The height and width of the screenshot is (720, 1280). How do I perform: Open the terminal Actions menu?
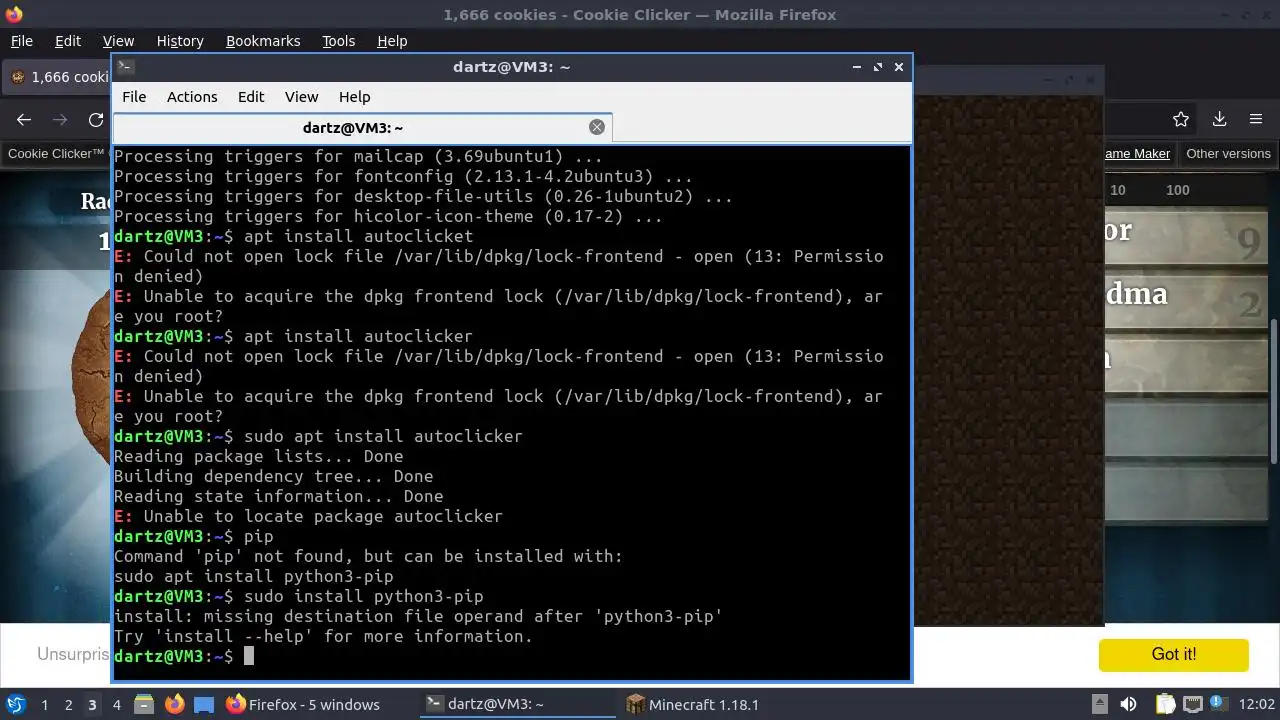point(192,97)
